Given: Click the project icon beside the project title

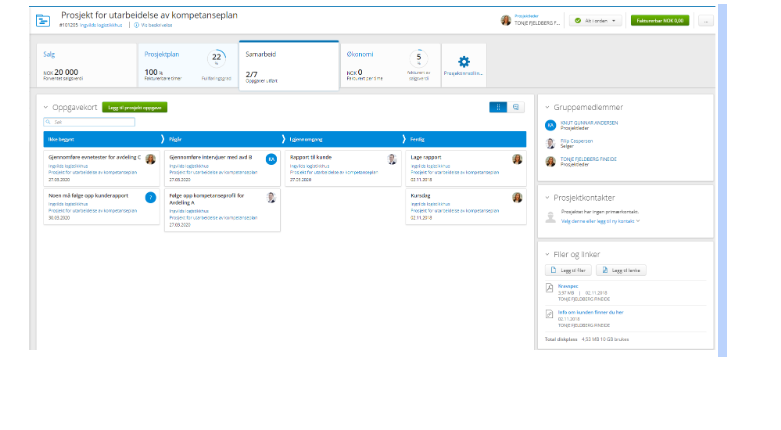Looking at the screenshot, I should (43, 20).
